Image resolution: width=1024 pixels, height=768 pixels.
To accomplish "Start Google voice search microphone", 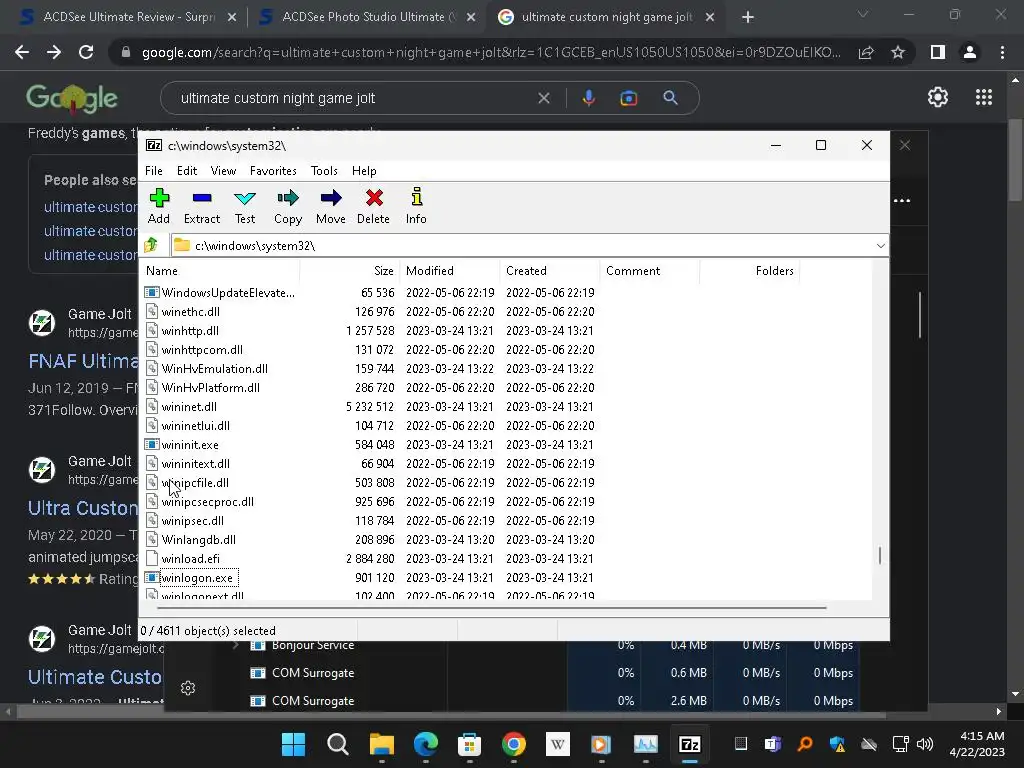I will [x=588, y=98].
